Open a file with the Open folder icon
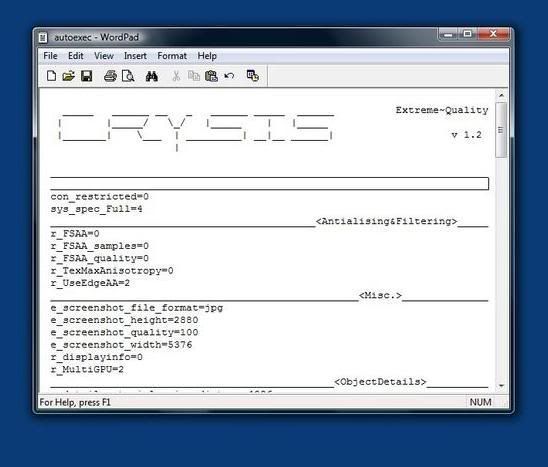This screenshot has width=548, height=467. tap(68, 76)
